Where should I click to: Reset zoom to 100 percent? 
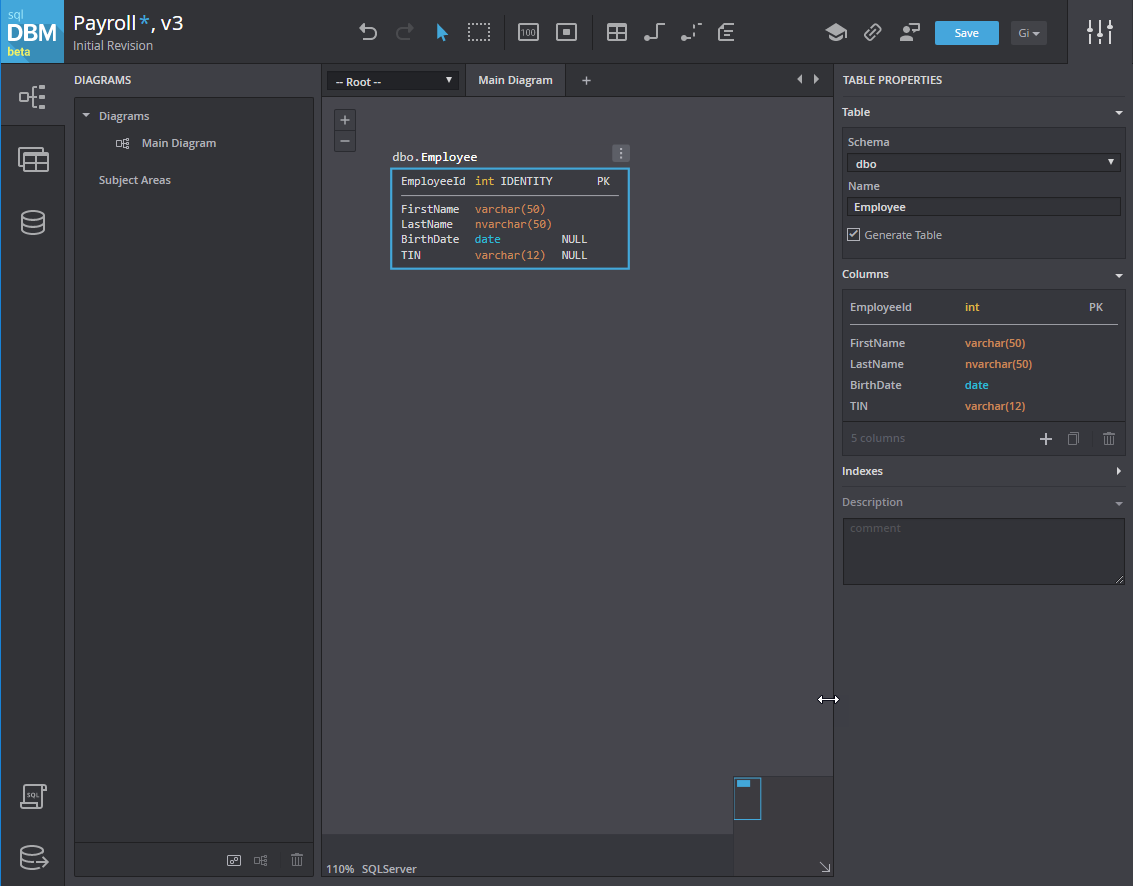pyautogui.click(x=527, y=32)
